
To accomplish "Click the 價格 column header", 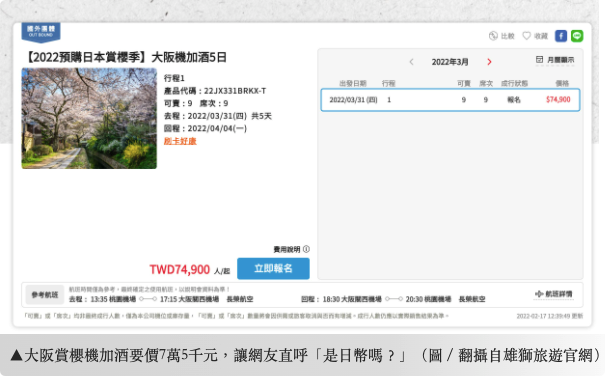I will click(x=562, y=83).
